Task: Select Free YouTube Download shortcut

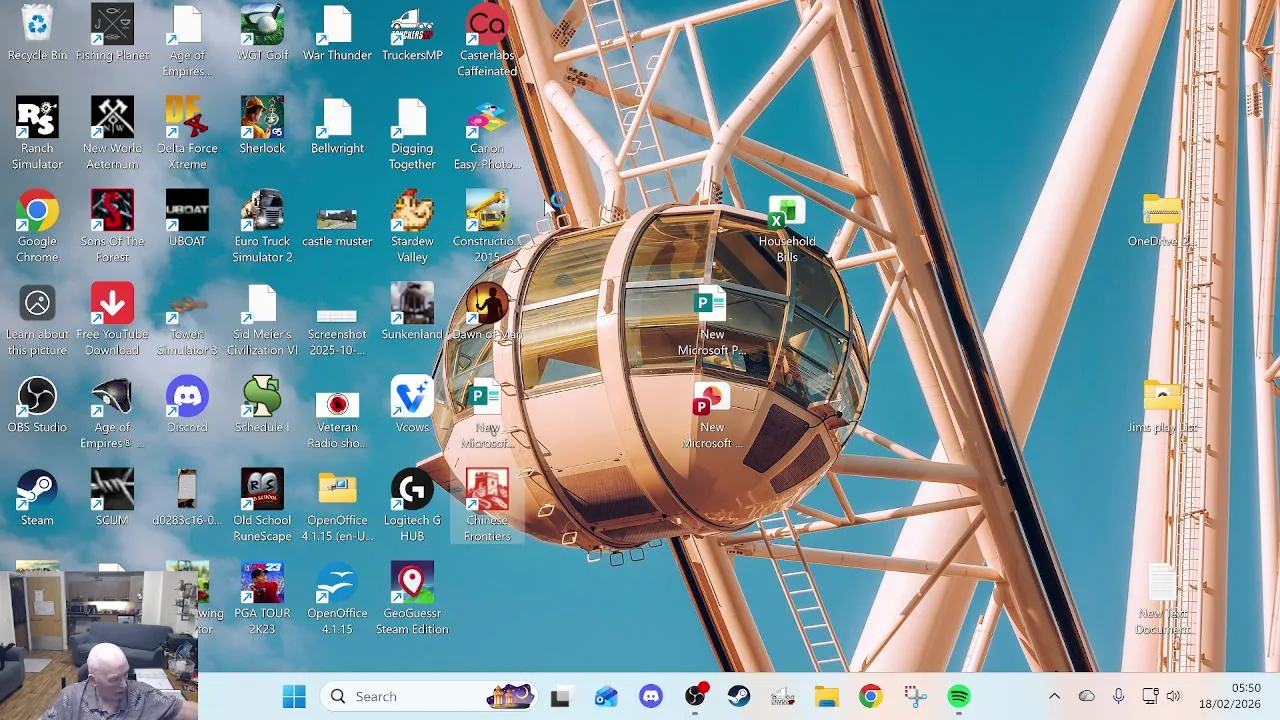Action: coord(112,320)
